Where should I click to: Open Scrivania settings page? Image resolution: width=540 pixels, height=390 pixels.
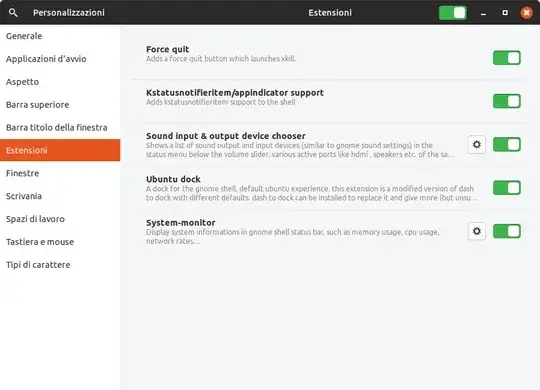[x=60, y=196]
